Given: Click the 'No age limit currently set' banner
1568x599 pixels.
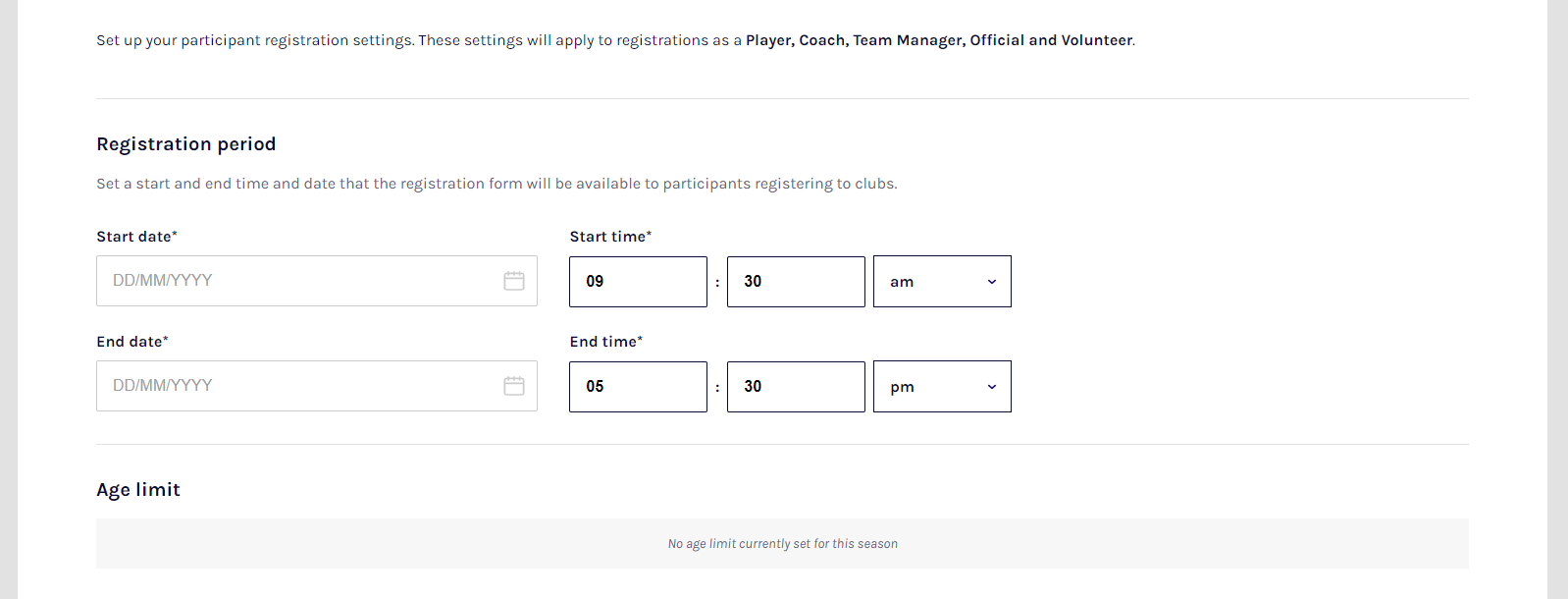Looking at the screenshot, I should [x=782, y=543].
